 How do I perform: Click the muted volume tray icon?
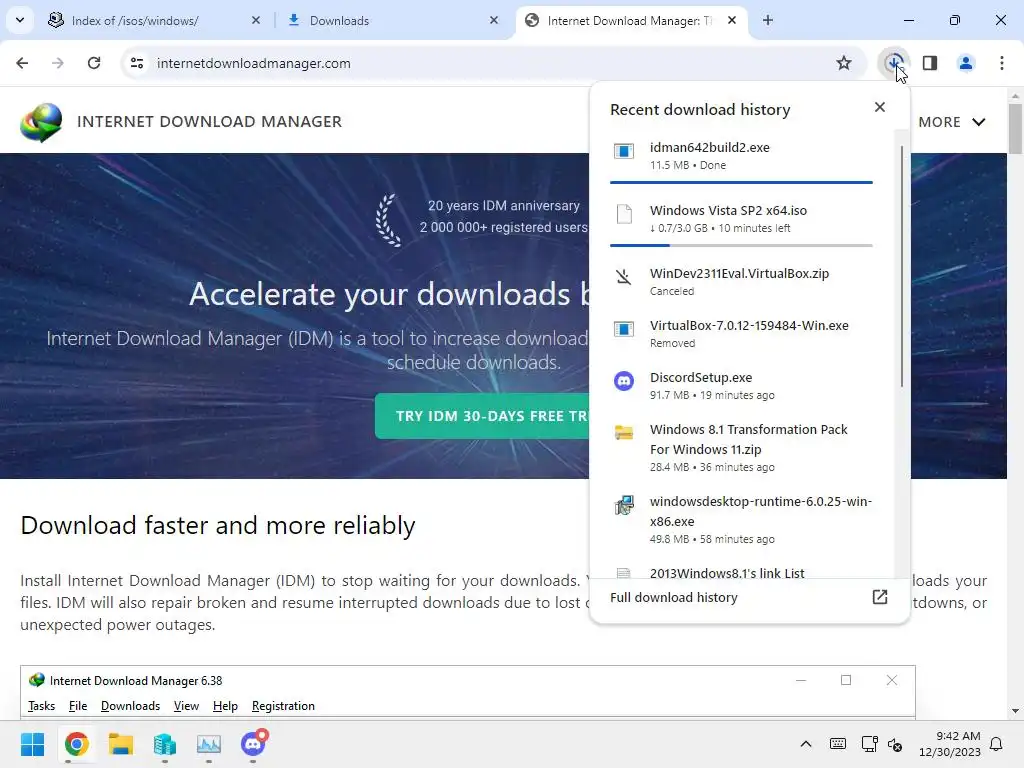click(x=895, y=744)
